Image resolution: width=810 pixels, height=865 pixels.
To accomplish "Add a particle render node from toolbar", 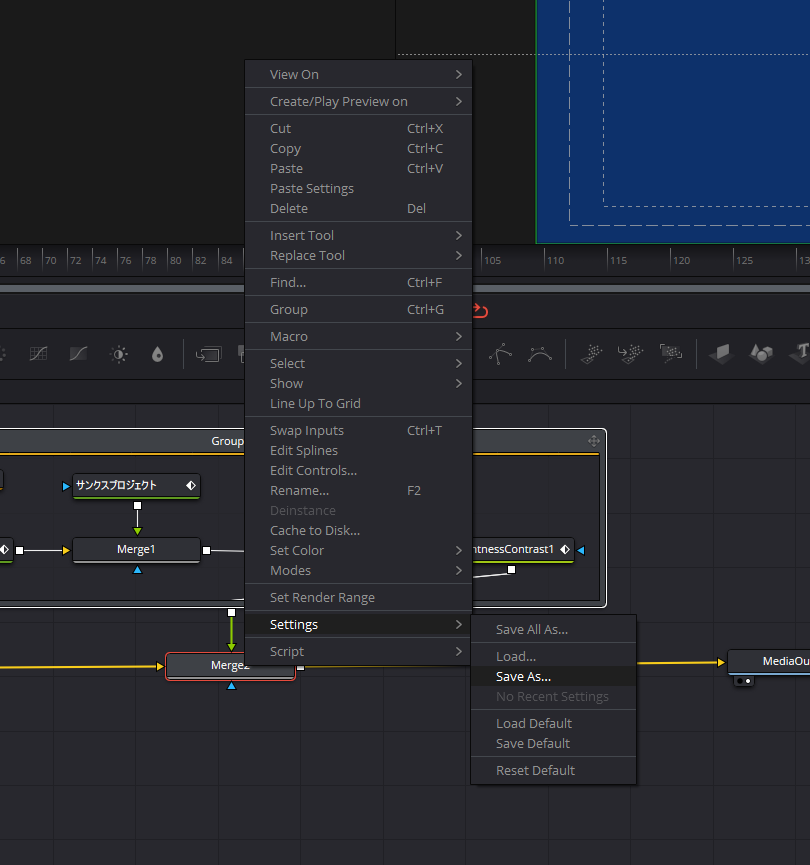I will 671,353.
